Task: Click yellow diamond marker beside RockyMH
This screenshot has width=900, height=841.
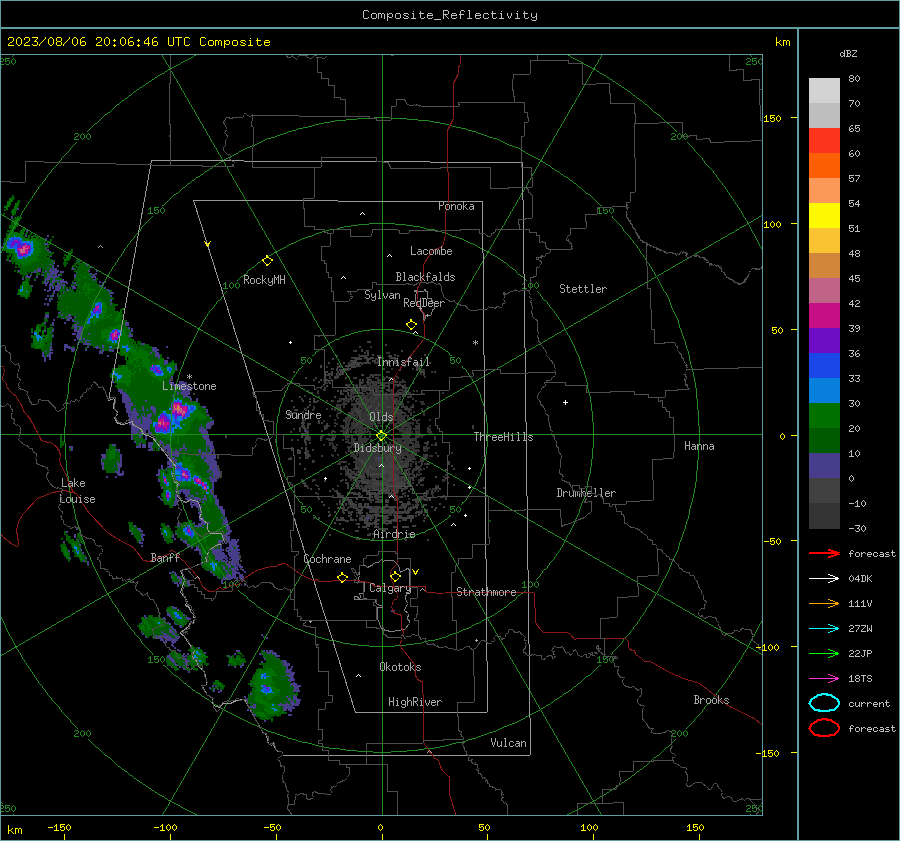Action: [x=267, y=261]
